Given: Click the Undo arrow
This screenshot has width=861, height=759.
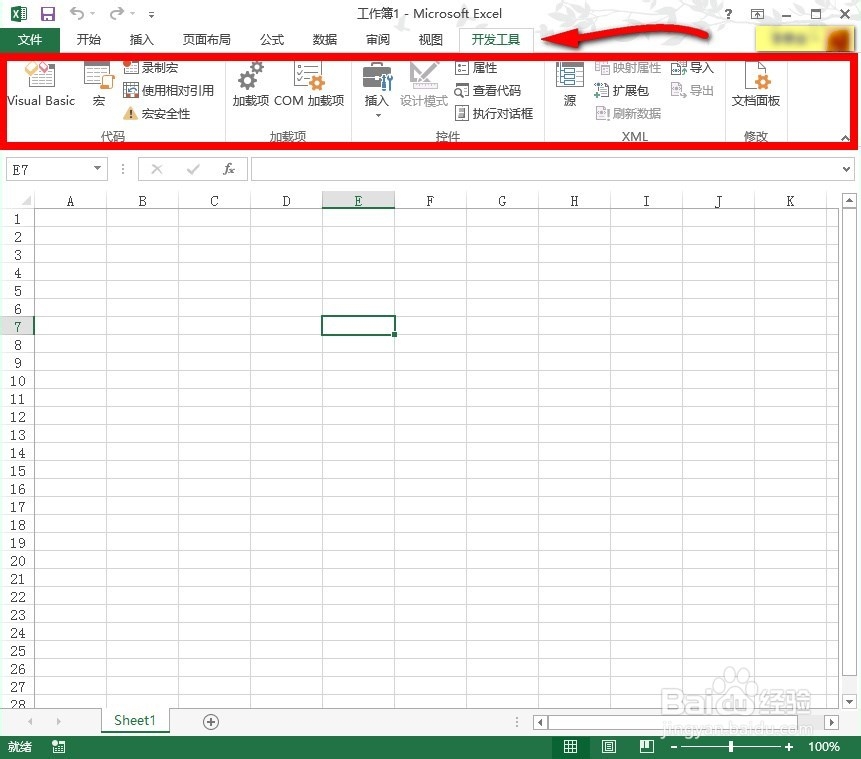Looking at the screenshot, I should pyautogui.click(x=77, y=13).
